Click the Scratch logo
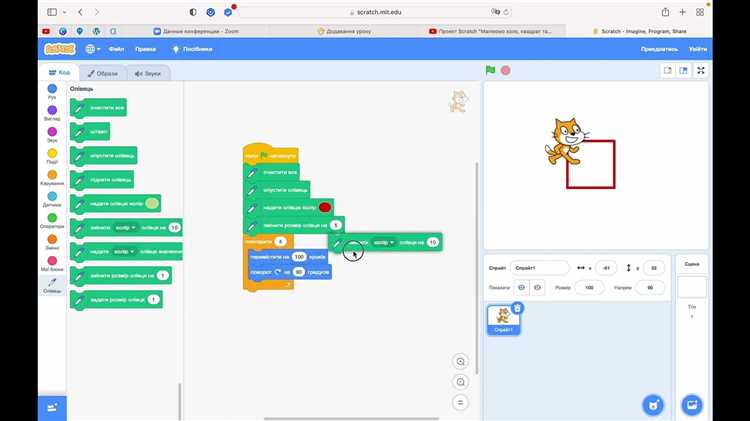Viewport: 750px width, 421px height. click(60, 49)
